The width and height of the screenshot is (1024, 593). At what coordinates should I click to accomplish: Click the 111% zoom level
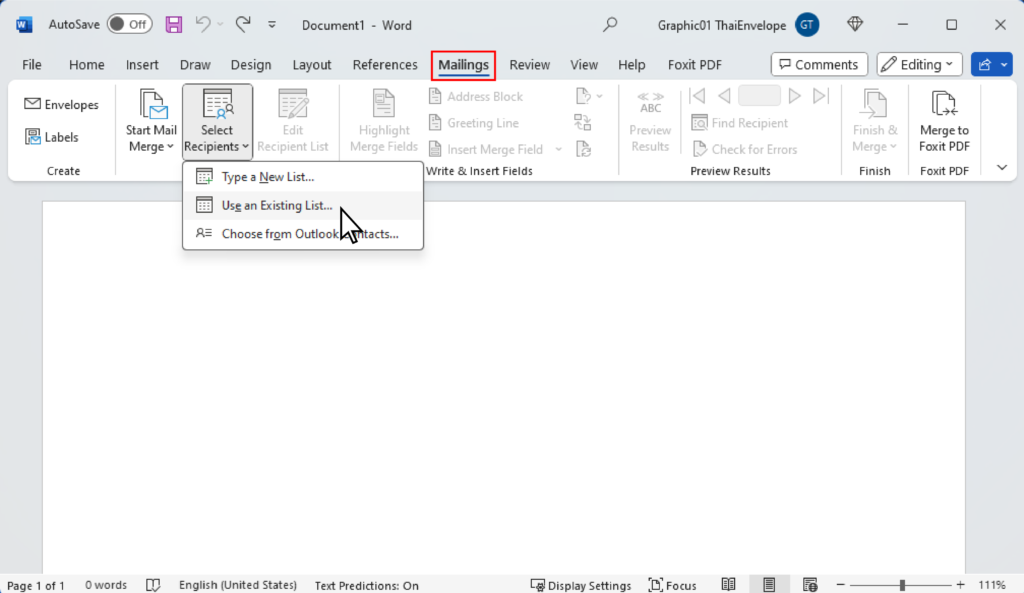pos(992,585)
